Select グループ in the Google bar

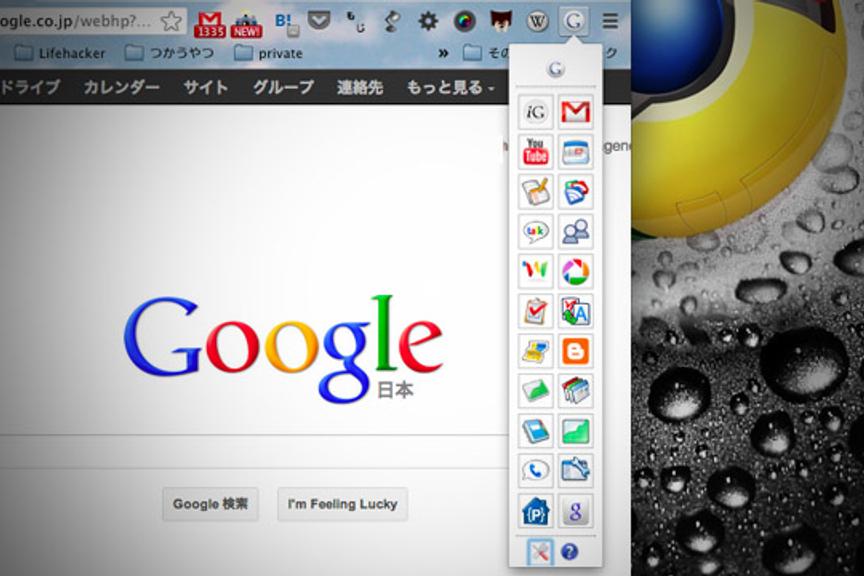(x=283, y=87)
